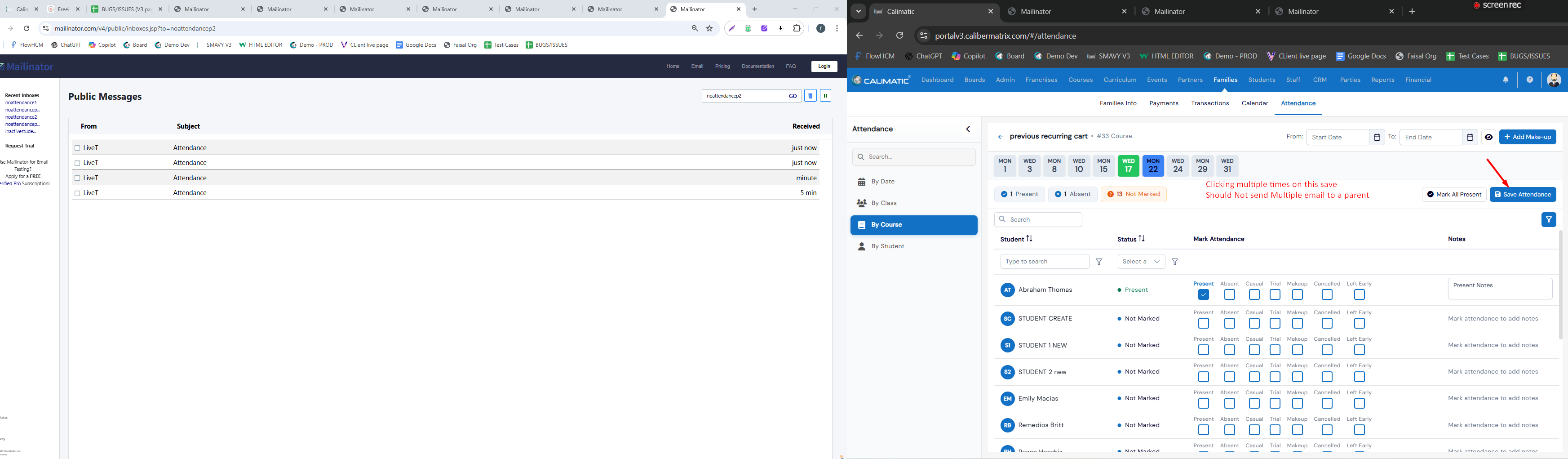Open noattendance1 recent inbox link
The width and height of the screenshot is (1568, 459).
pos(21,103)
